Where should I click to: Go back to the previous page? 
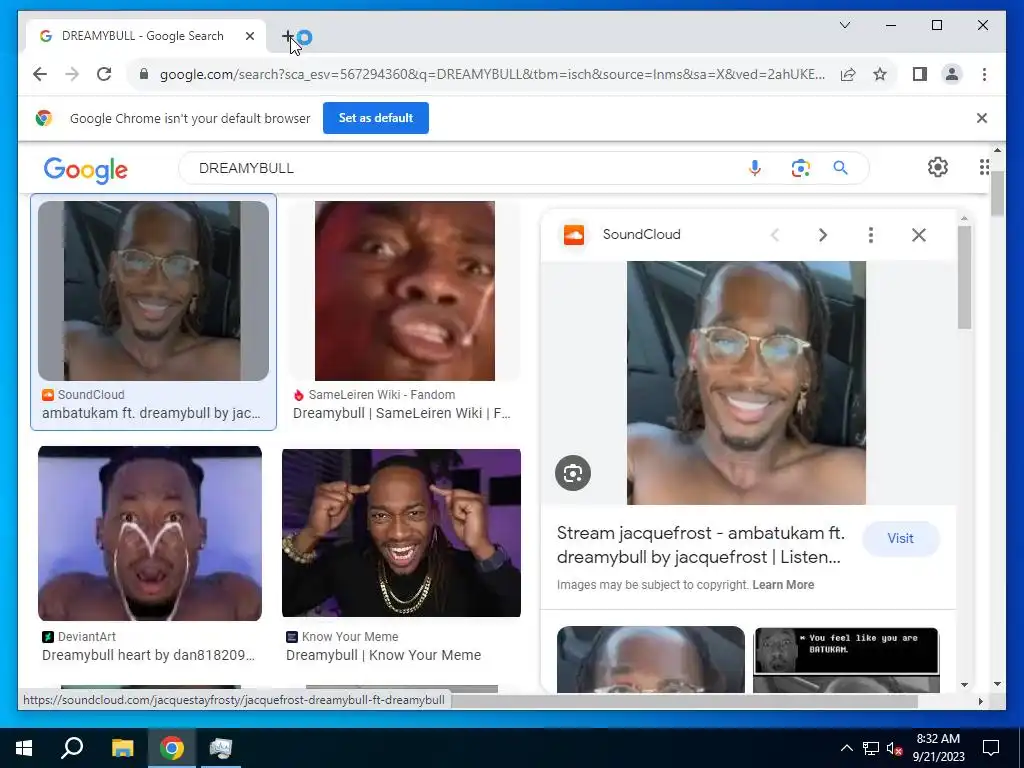[x=40, y=74]
